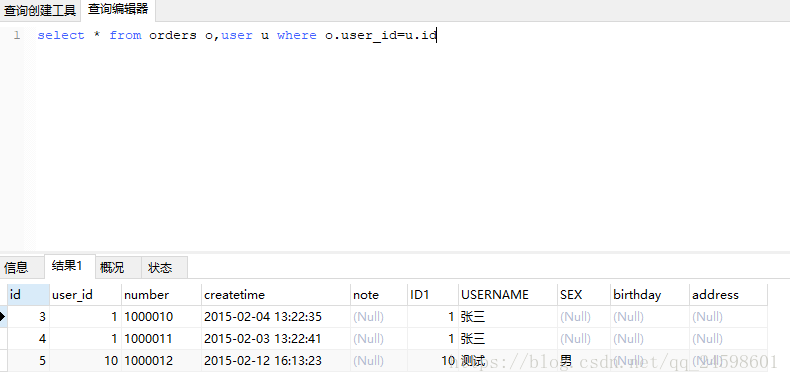Click the number cell 1000010
The image size is (790, 382).
[x=161, y=316]
